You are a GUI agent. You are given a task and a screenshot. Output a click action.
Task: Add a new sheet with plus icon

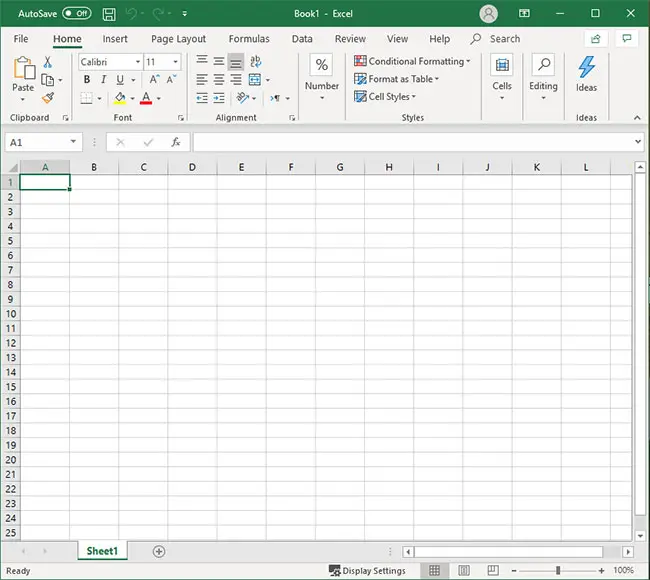coord(159,551)
